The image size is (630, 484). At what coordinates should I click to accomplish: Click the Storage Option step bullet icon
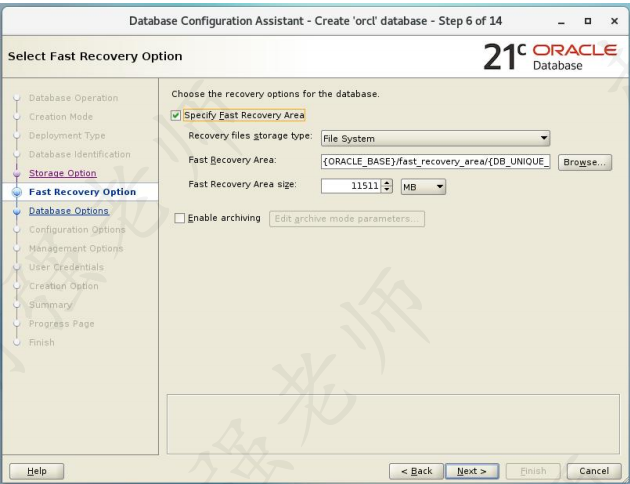coord(17,174)
